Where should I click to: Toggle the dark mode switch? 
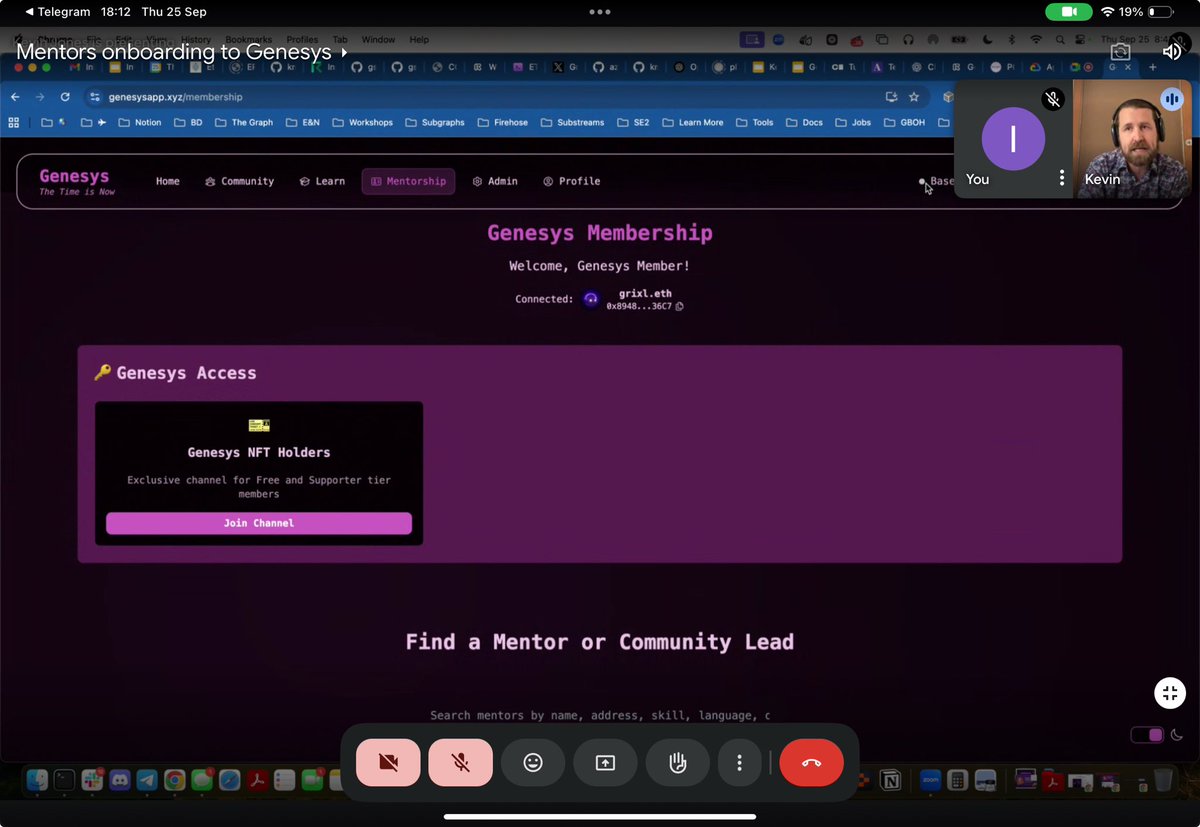click(x=1148, y=735)
